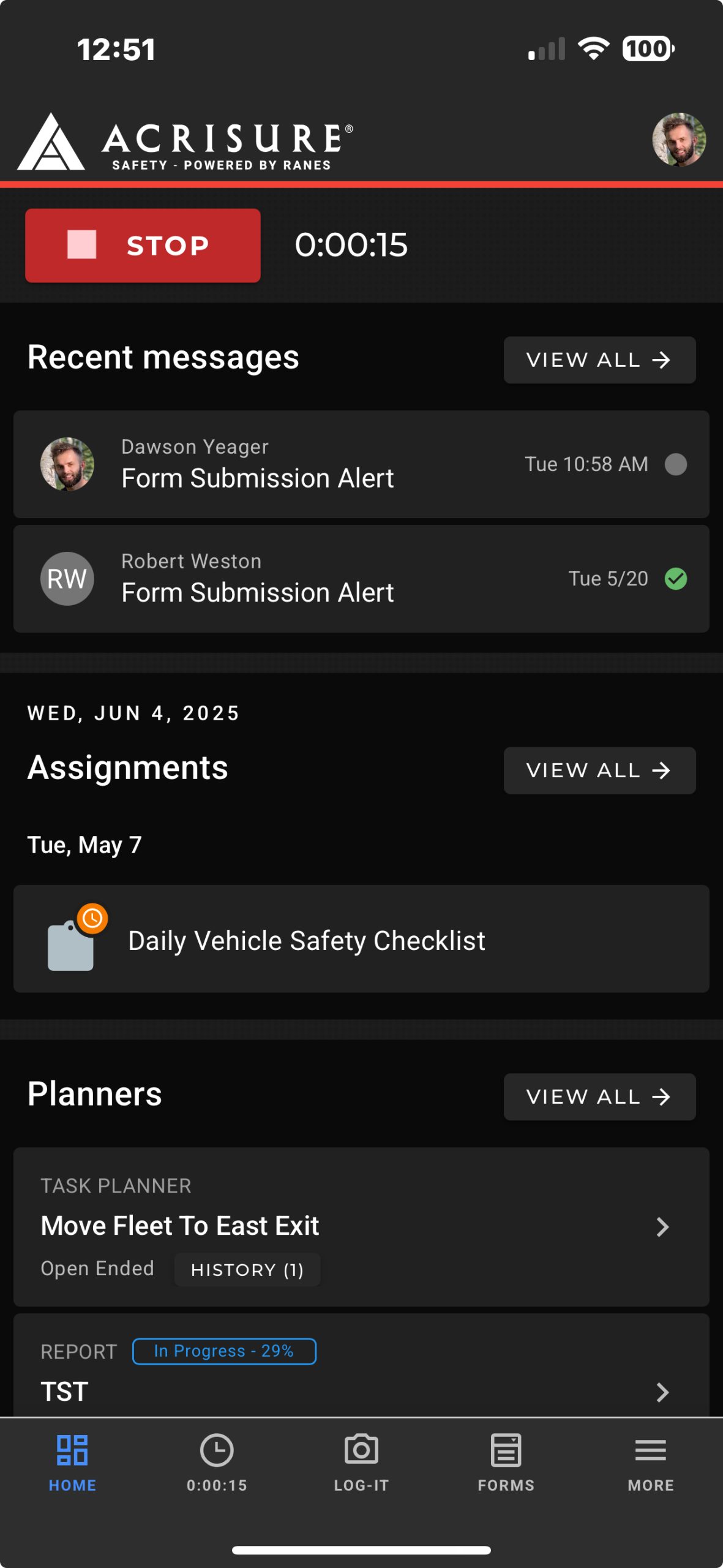
Task: Stop the running timer
Action: [143, 246]
